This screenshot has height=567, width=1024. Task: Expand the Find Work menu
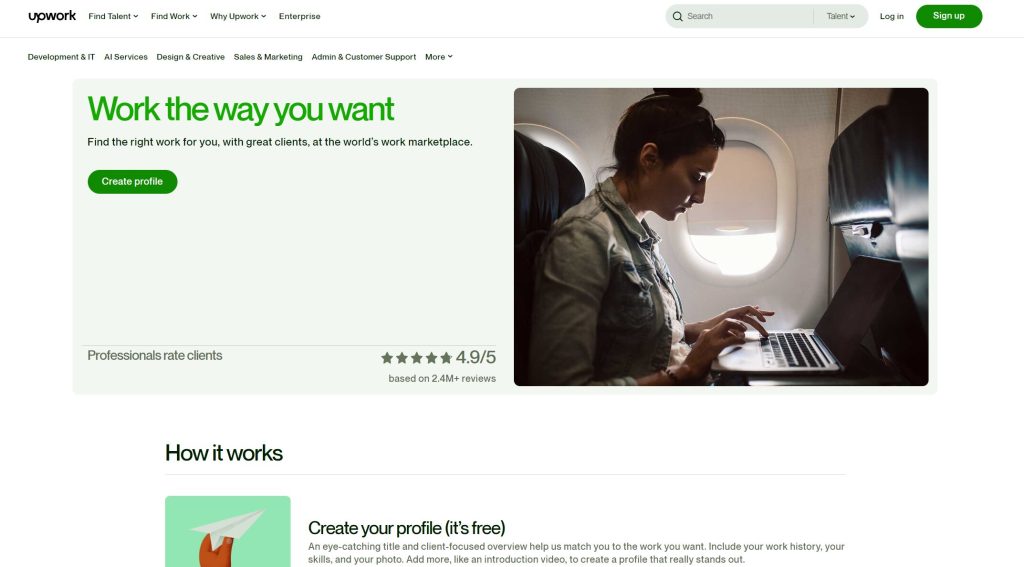click(174, 16)
